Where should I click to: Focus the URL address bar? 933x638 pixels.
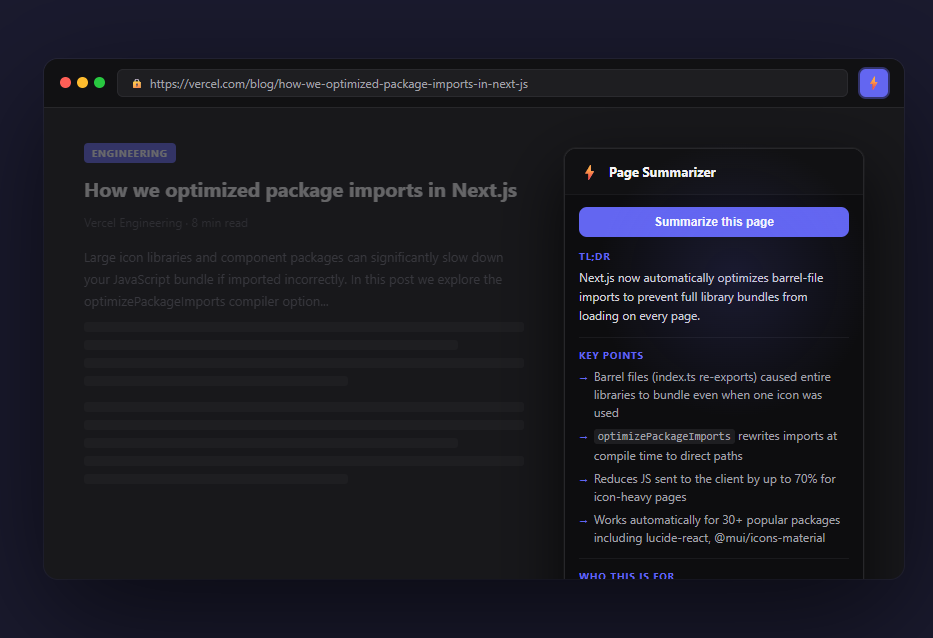(x=482, y=83)
